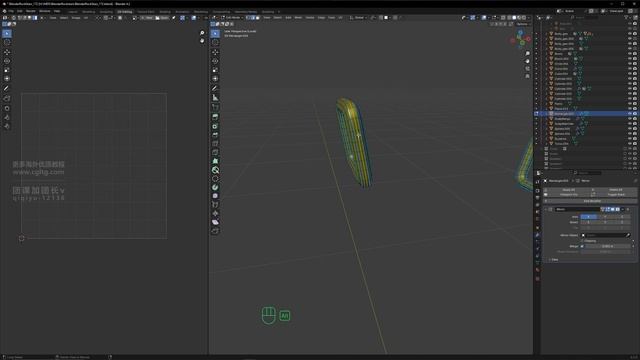The width and height of the screenshot is (640, 360).
Task: Select the Cursor tool in UV editor toolbar
Action: (x=7, y=42)
